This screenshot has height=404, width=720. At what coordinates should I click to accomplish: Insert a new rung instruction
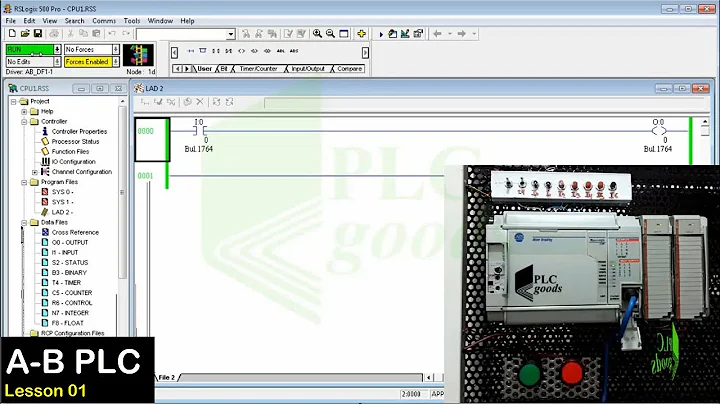(x=191, y=51)
